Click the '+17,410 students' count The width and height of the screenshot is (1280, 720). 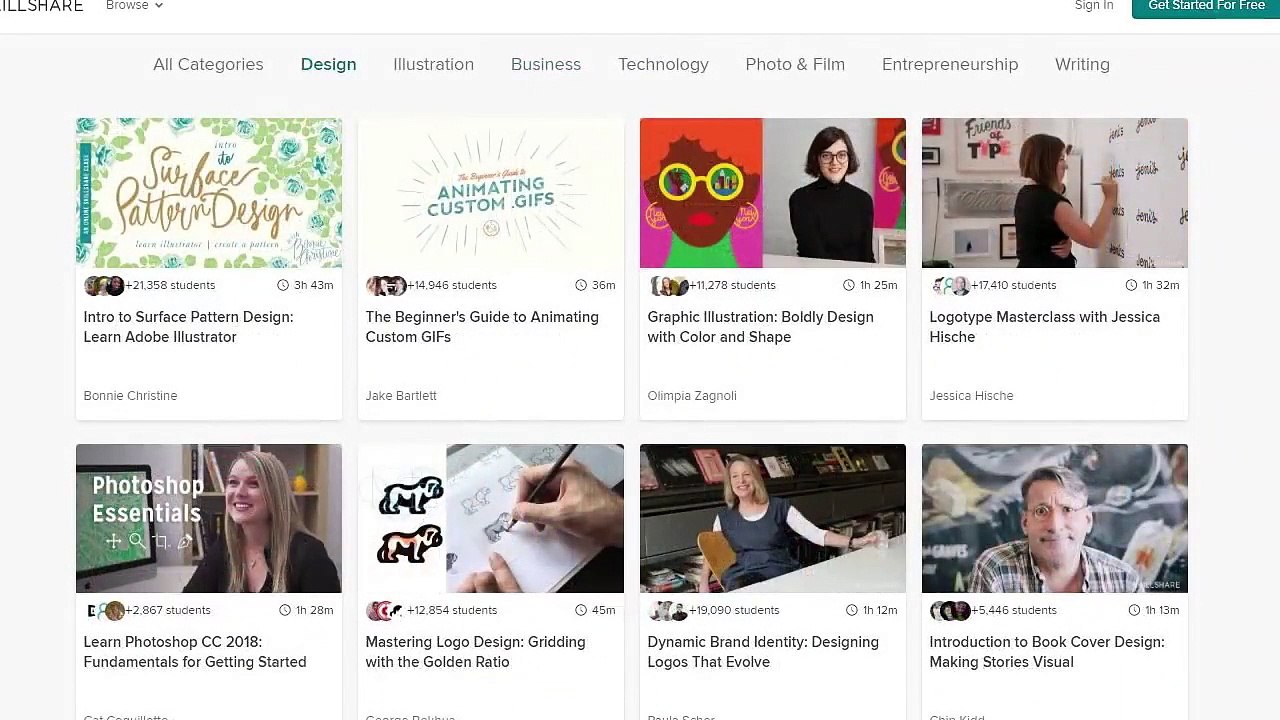point(1014,285)
